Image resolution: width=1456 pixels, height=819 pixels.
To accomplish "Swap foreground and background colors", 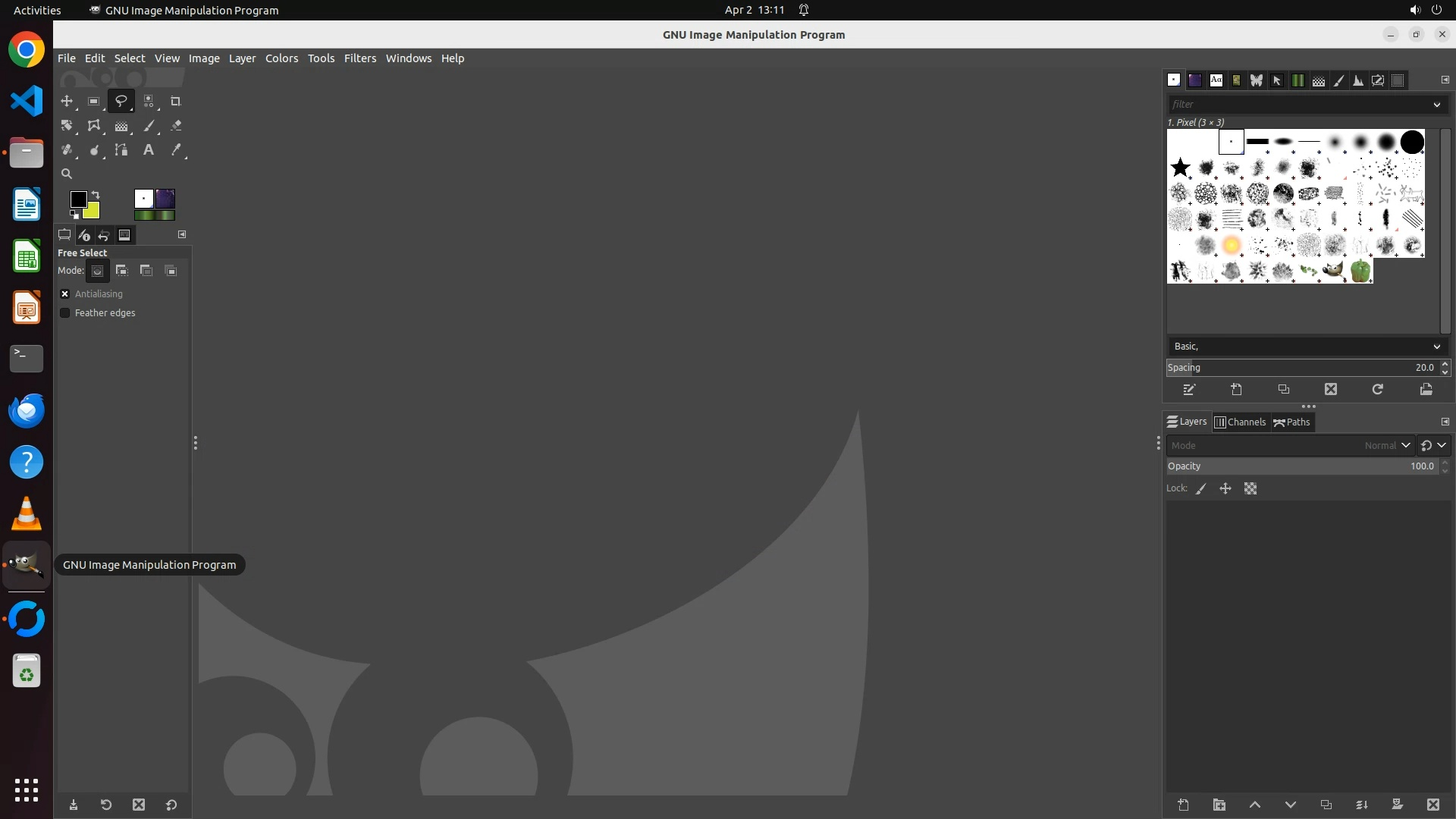I will click(96, 195).
